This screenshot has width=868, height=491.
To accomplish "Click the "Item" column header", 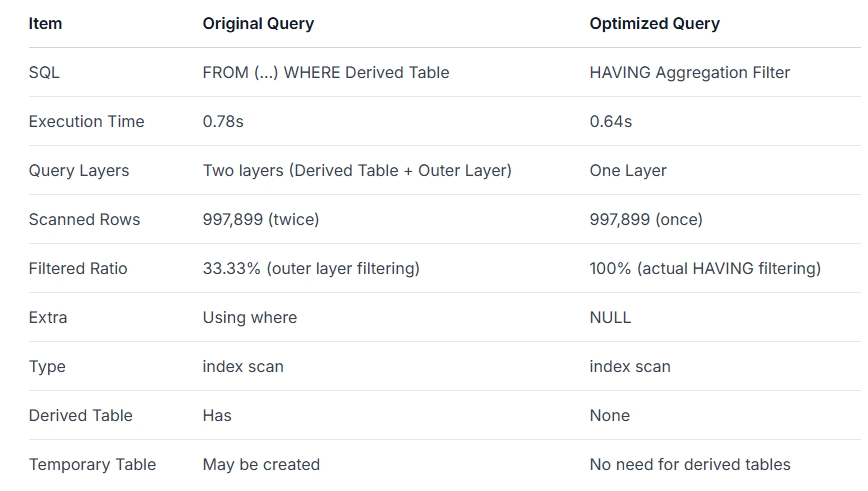I will pyautogui.click(x=45, y=23).
